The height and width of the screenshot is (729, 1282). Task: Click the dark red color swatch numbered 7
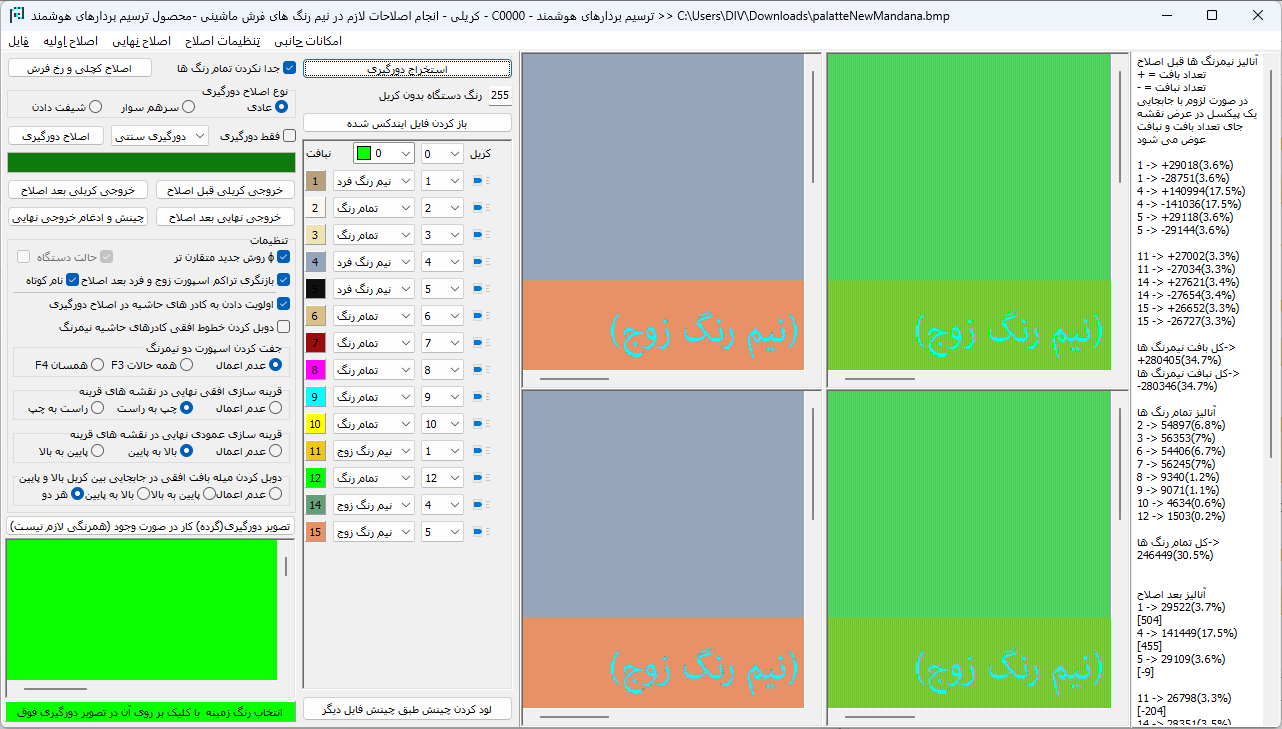(314, 343)
